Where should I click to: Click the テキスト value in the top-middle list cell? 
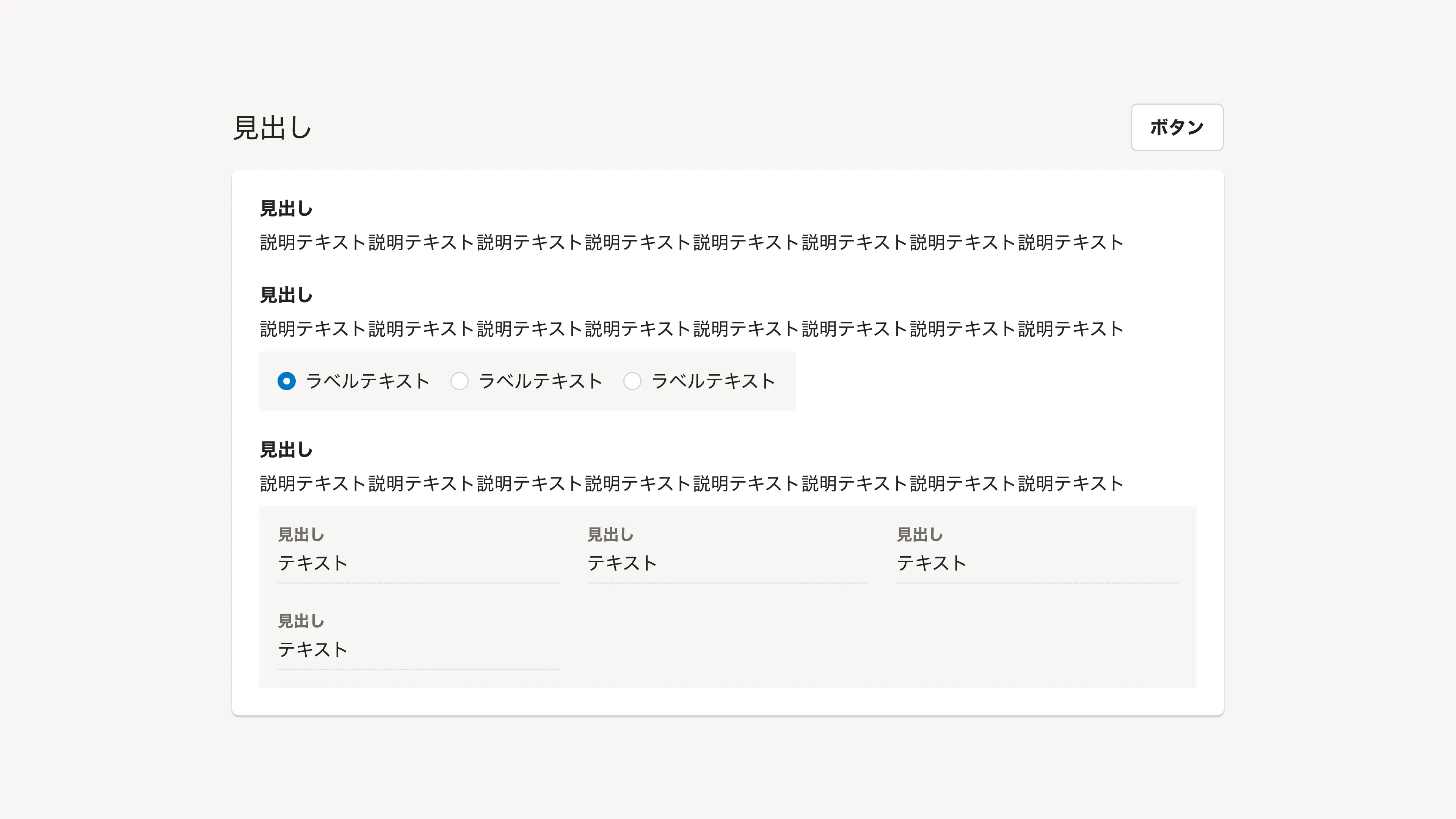pos(622,563)
